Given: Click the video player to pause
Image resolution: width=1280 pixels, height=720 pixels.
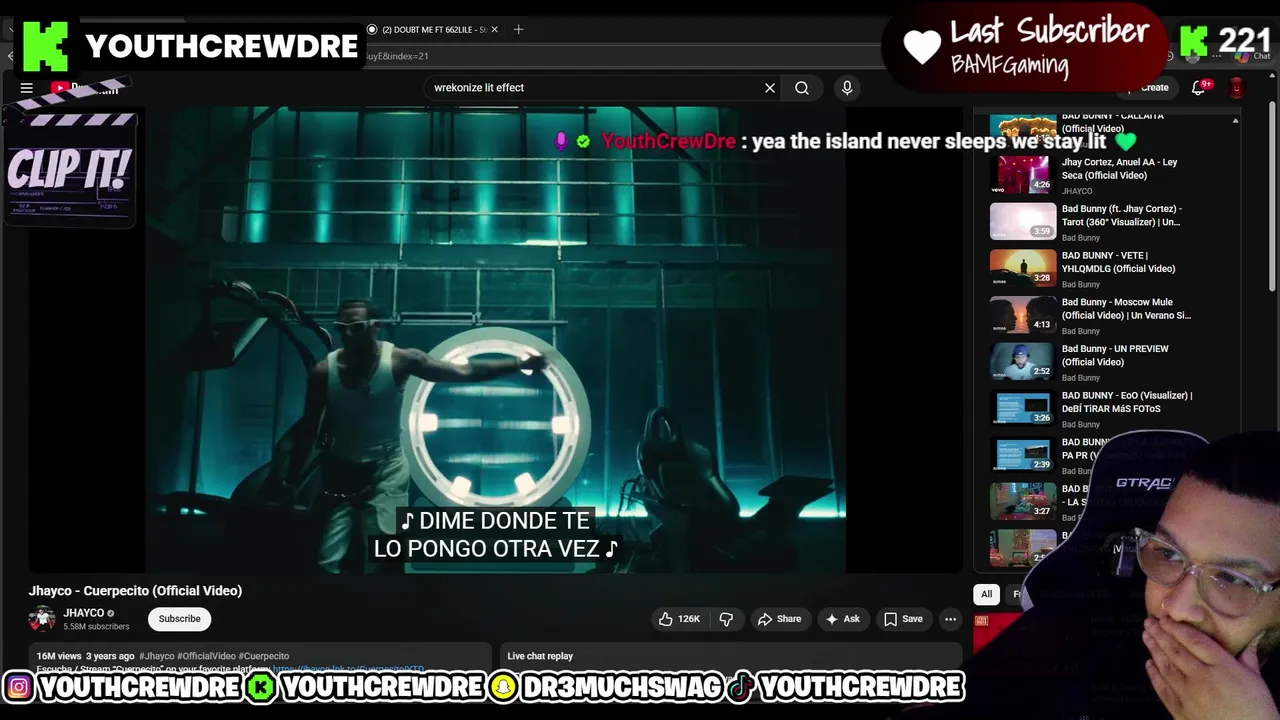Looking at the screenshot, I should coord(496,340).
